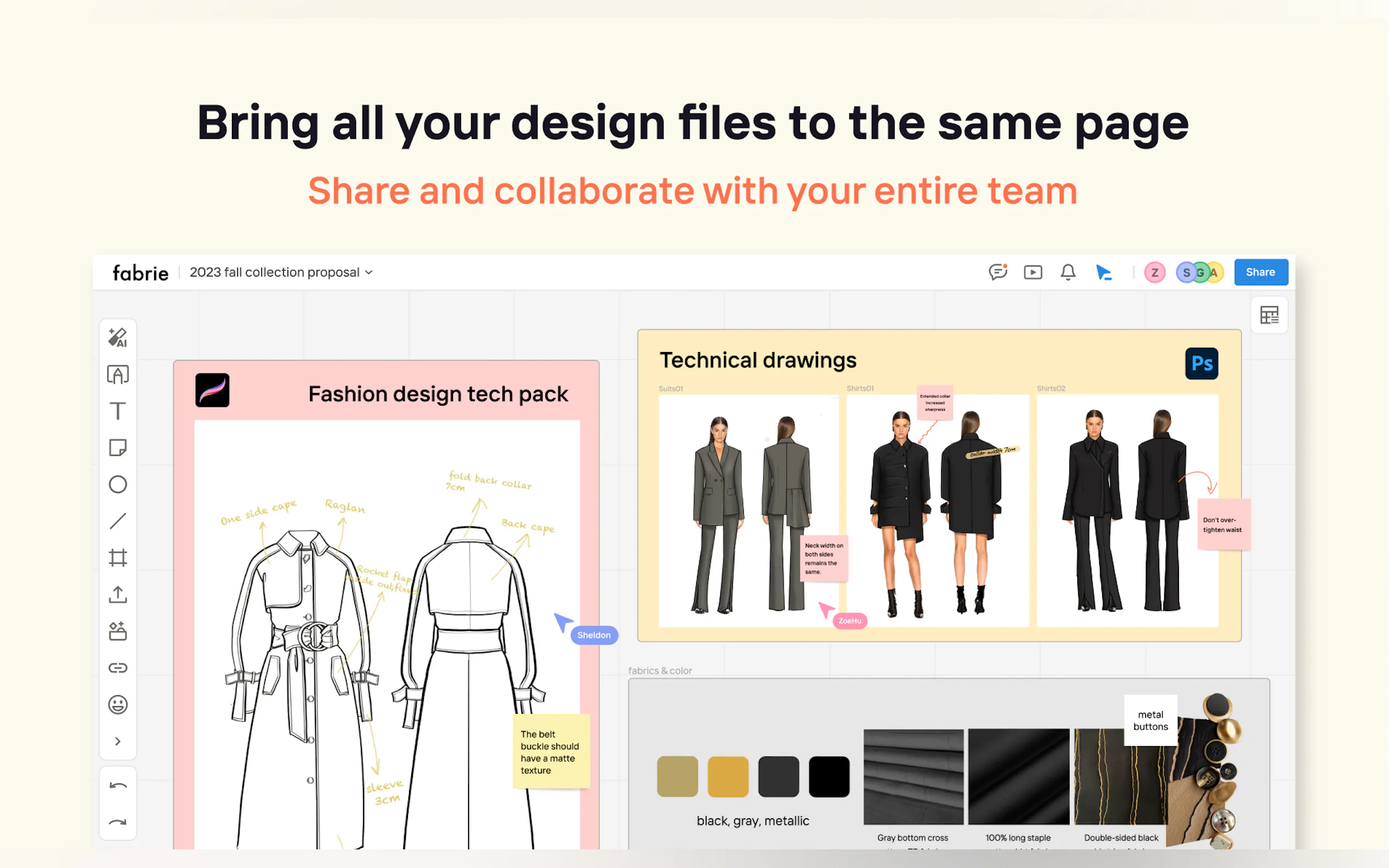Image resolution: width=1389 pixels, height=868 pixels.
Task: Open the AI templates tool icon
Action: tap(118, 631)
